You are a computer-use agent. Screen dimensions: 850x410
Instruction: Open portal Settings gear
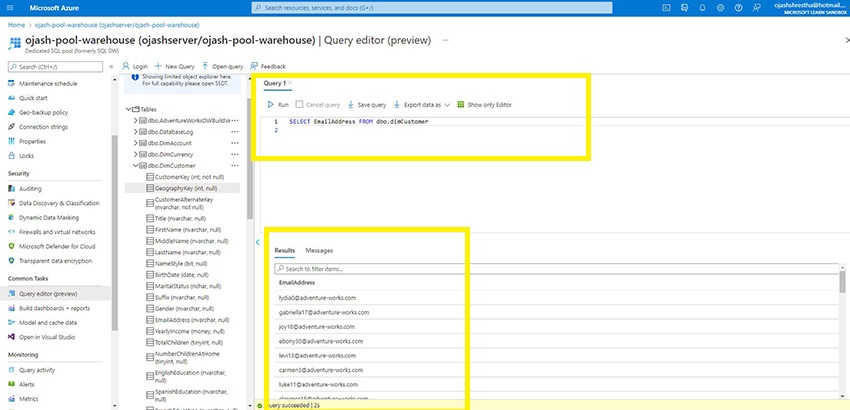point(720,8)
